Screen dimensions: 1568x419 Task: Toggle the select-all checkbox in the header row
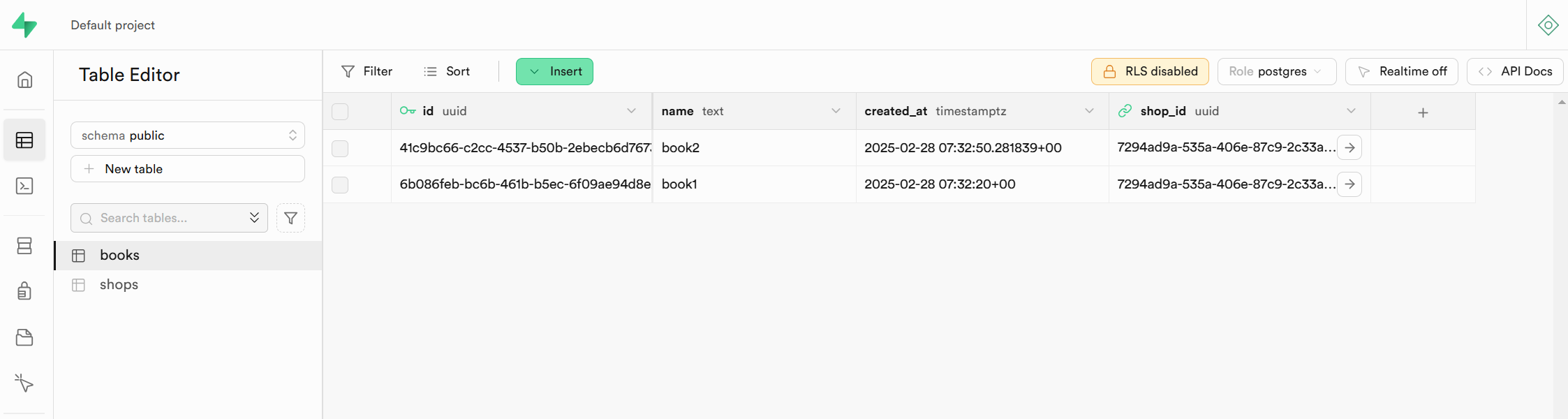point(340,111)
